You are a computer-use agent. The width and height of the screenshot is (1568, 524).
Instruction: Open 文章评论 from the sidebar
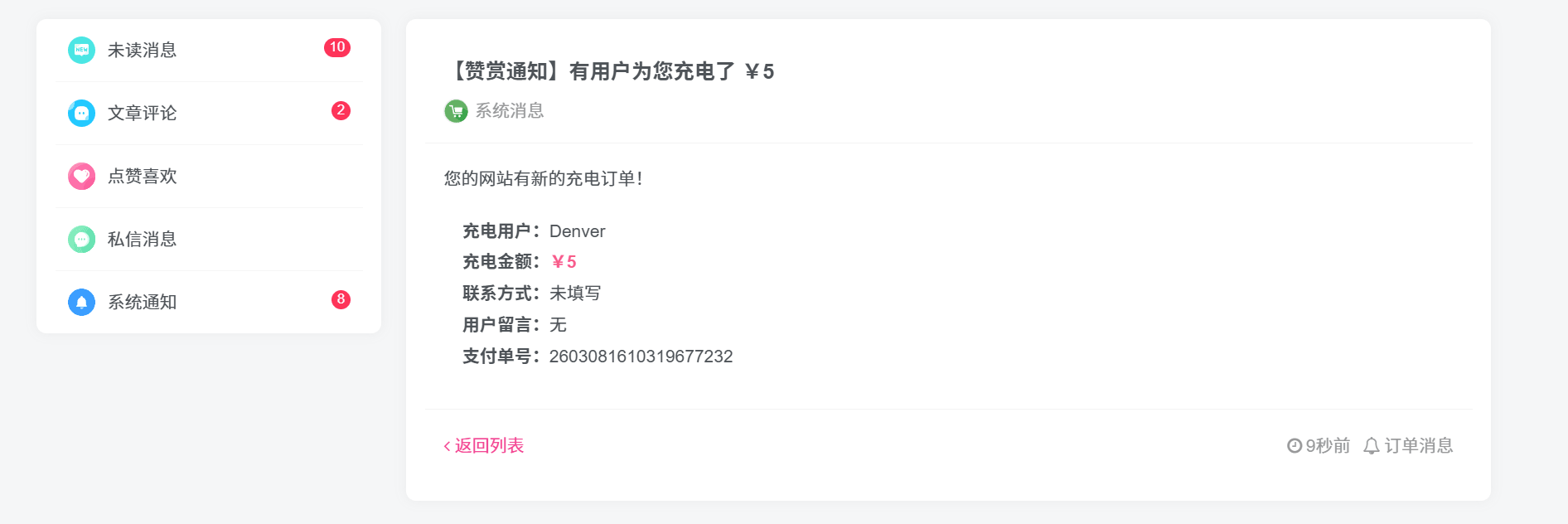point(141,113)
